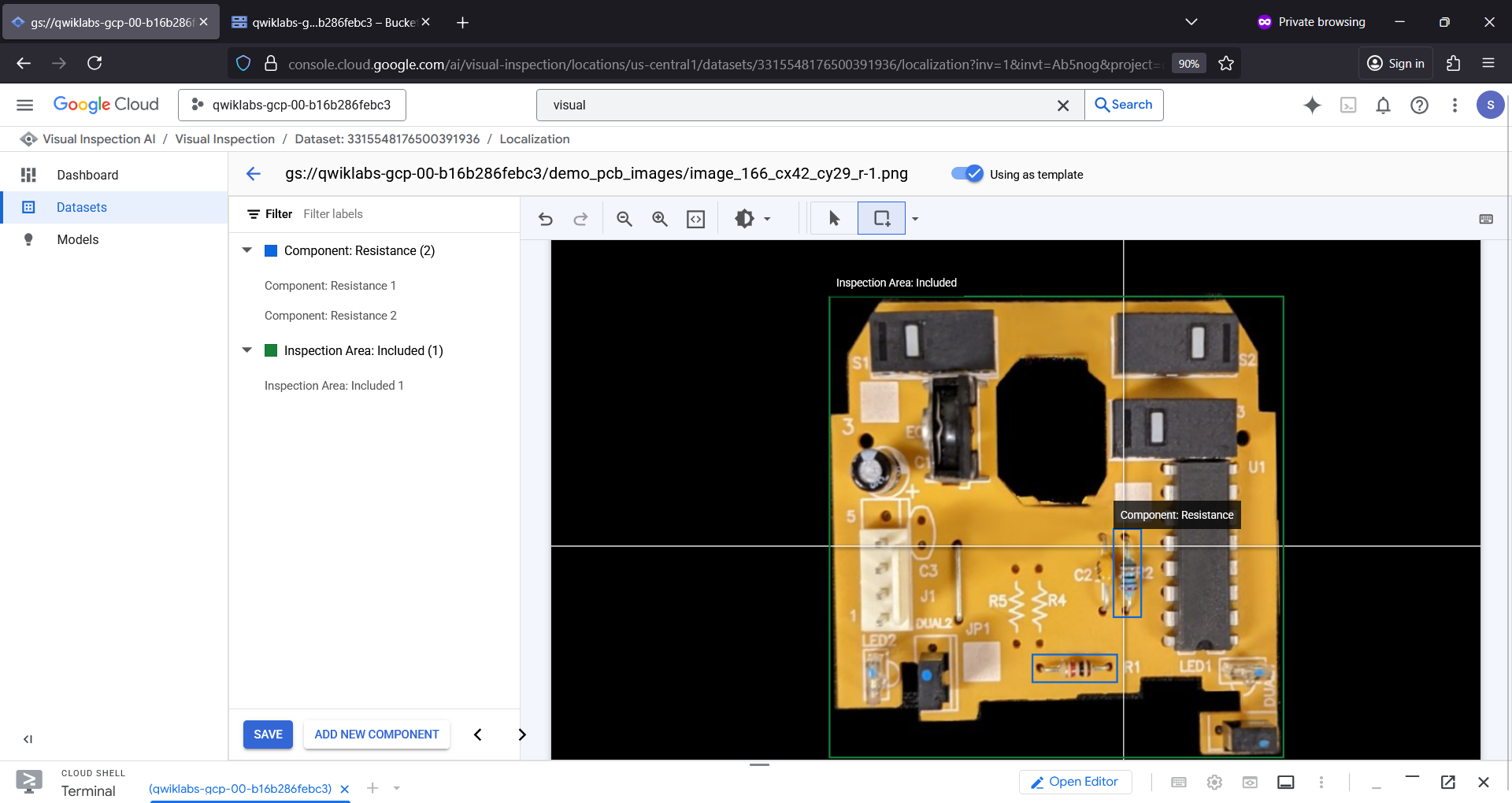This screenshot has height=803, width=1512.
Task: Click ADD NEW COMPONENT button
Action: [x=376, y=735]
